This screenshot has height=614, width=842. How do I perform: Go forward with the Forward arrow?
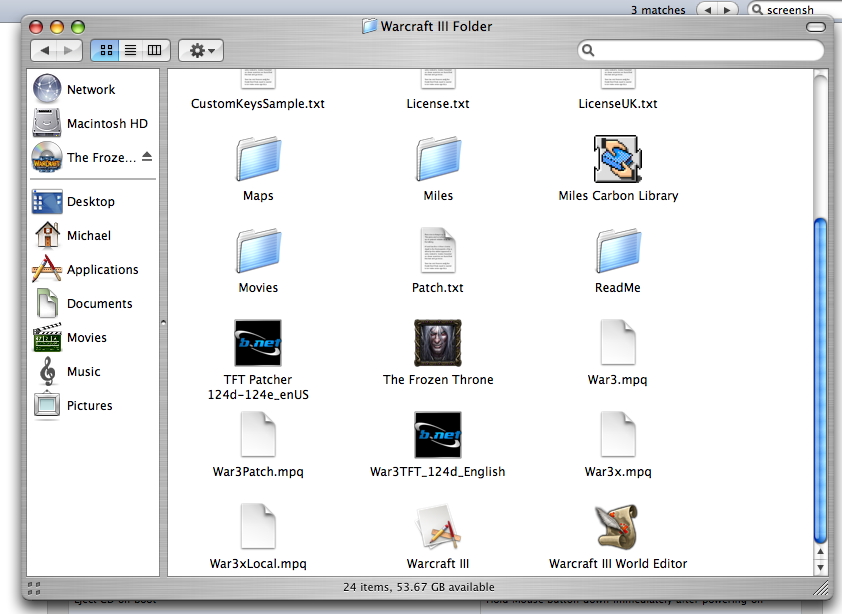click(69, 50)
